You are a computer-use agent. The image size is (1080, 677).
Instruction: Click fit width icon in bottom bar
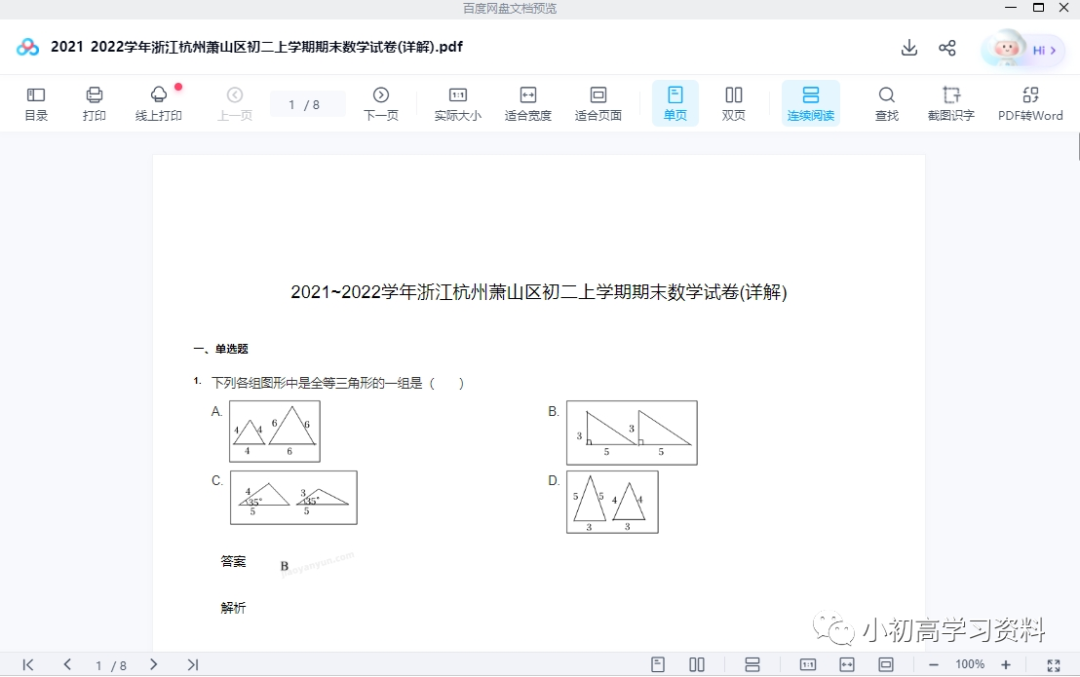[847, 665]
